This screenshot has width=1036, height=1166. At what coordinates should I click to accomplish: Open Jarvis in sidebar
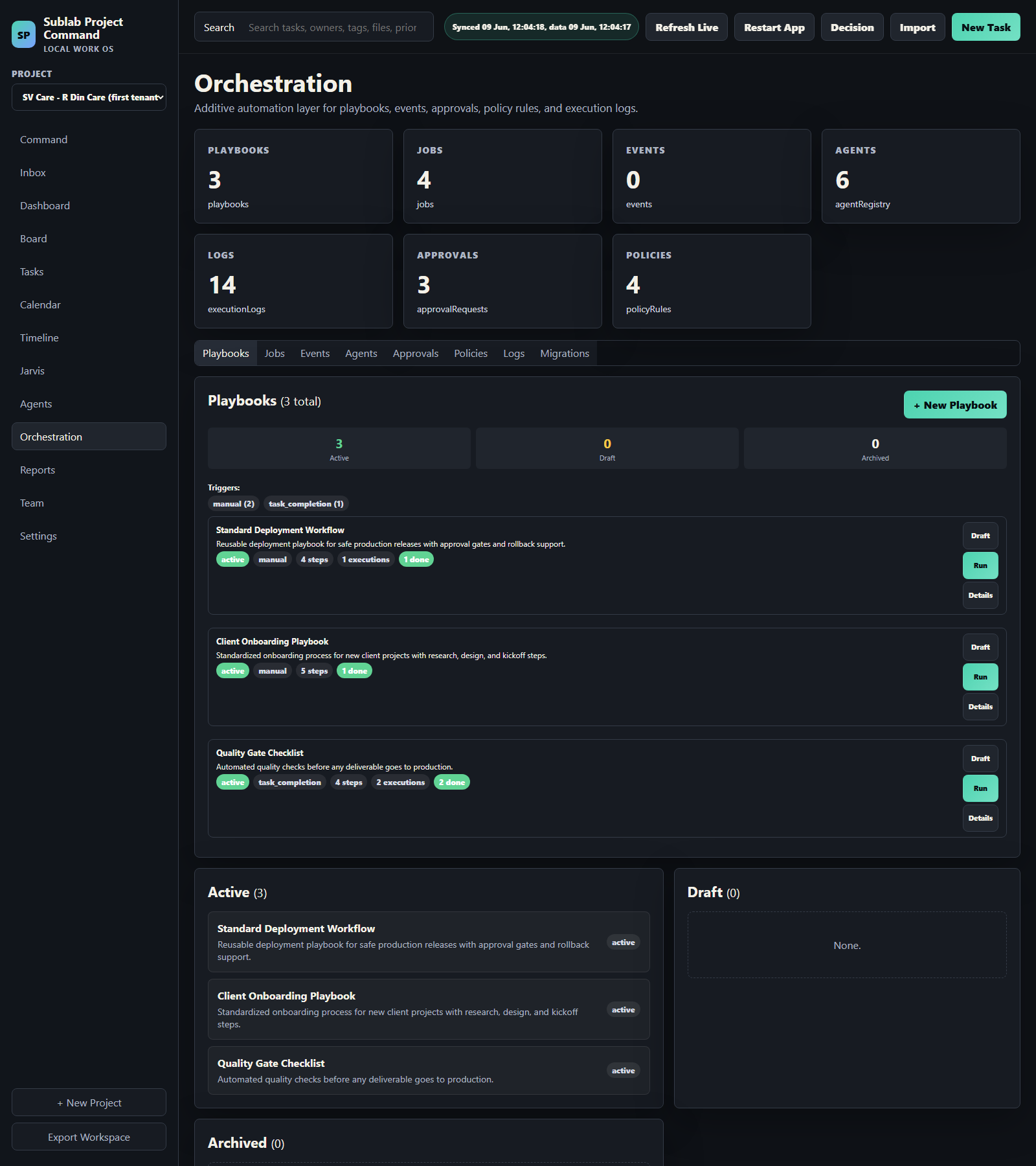point(89,371)
